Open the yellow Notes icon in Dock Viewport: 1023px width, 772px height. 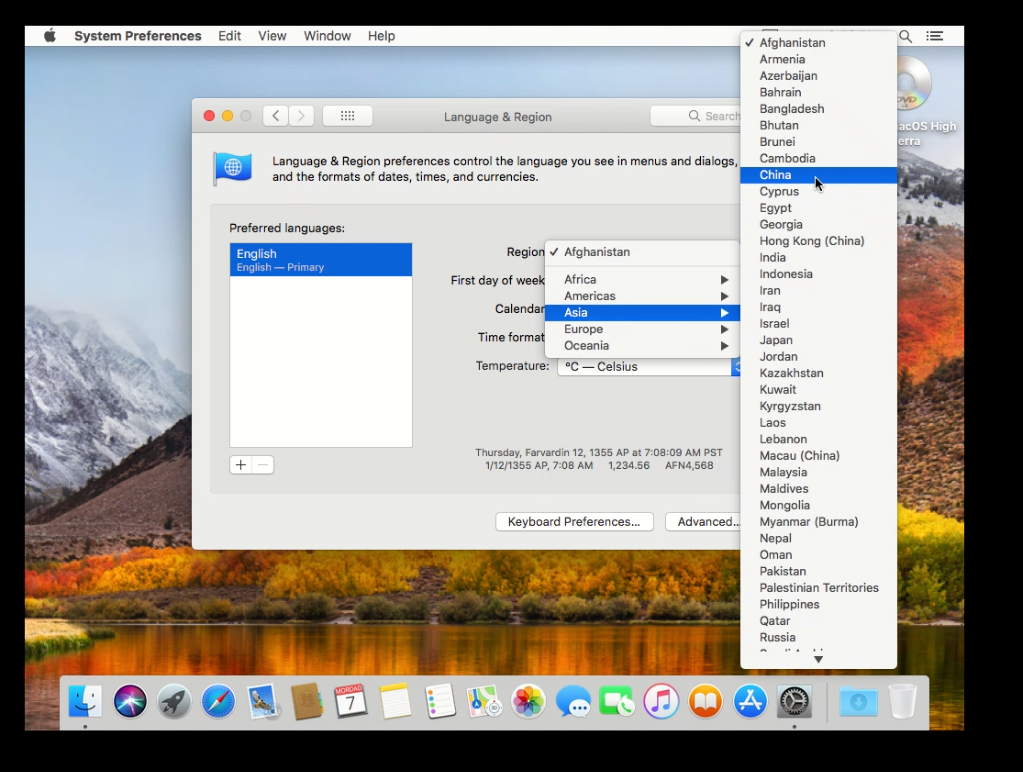(395, 702)
